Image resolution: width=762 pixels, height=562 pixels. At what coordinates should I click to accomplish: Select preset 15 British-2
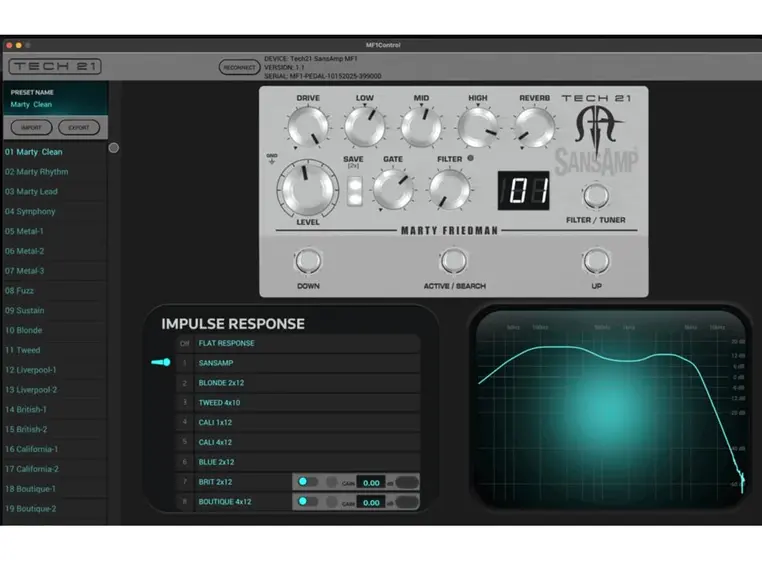[55, 429]
